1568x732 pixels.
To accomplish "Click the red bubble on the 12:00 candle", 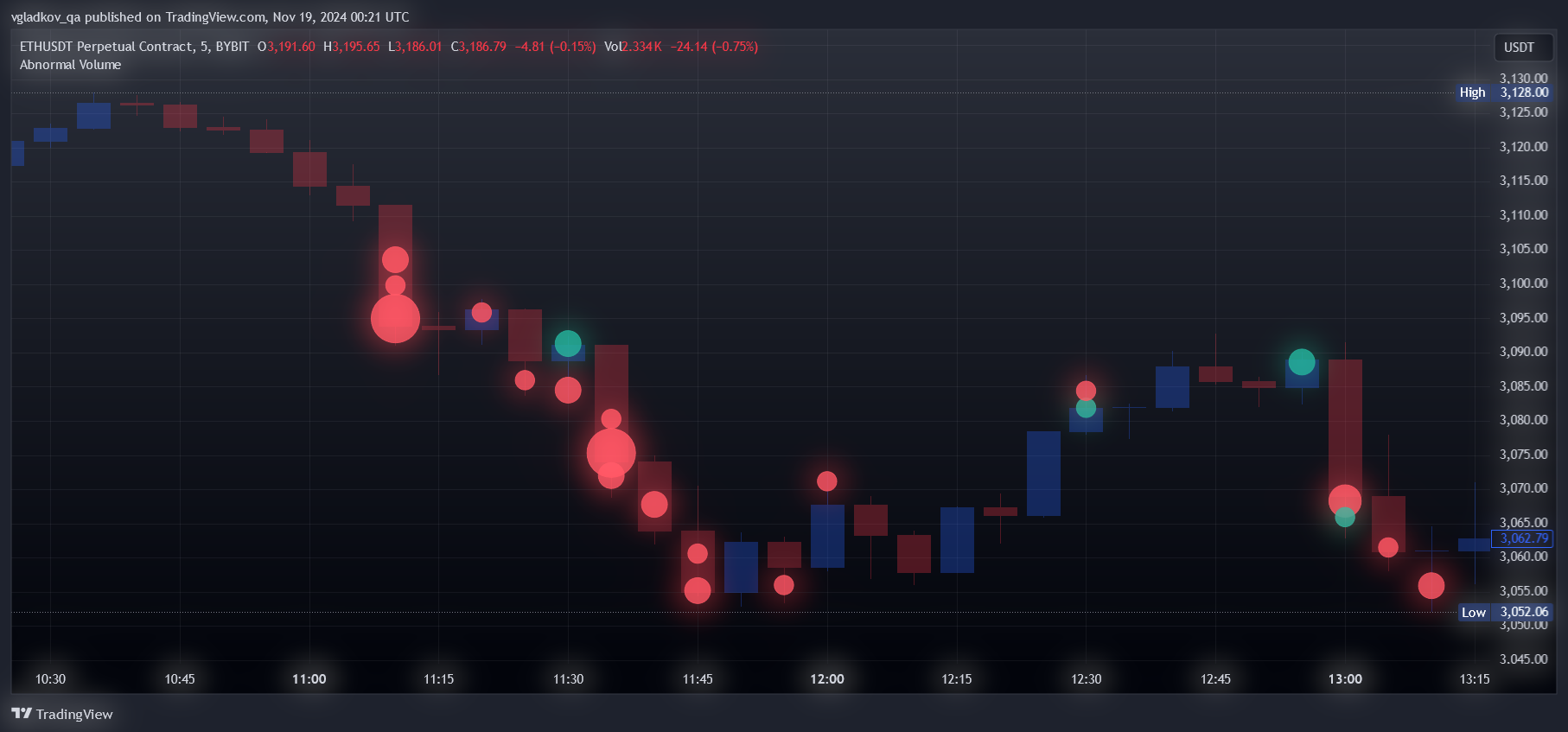I will pyautogui.click(x=827, y=481).
